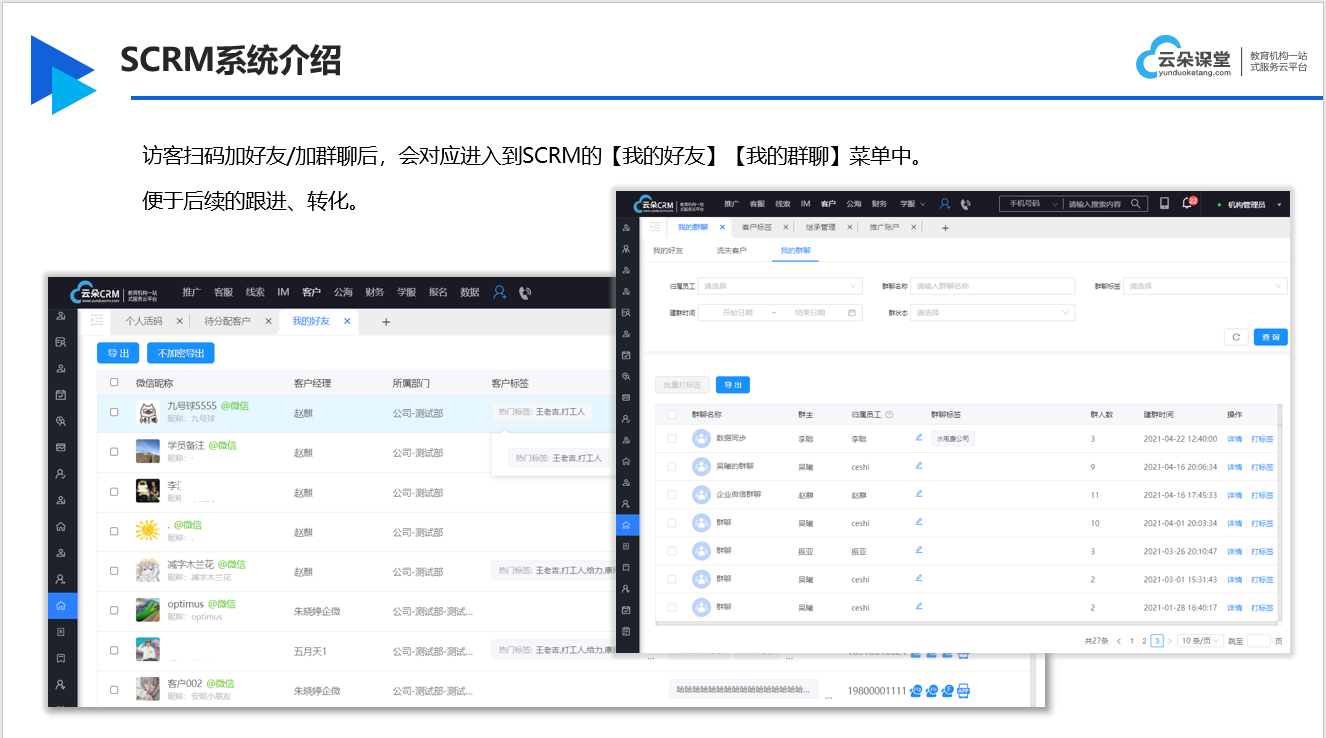The image size is (1326, 738).
Task: Click the 请输入群聊名称 input field
Action: 992,286
